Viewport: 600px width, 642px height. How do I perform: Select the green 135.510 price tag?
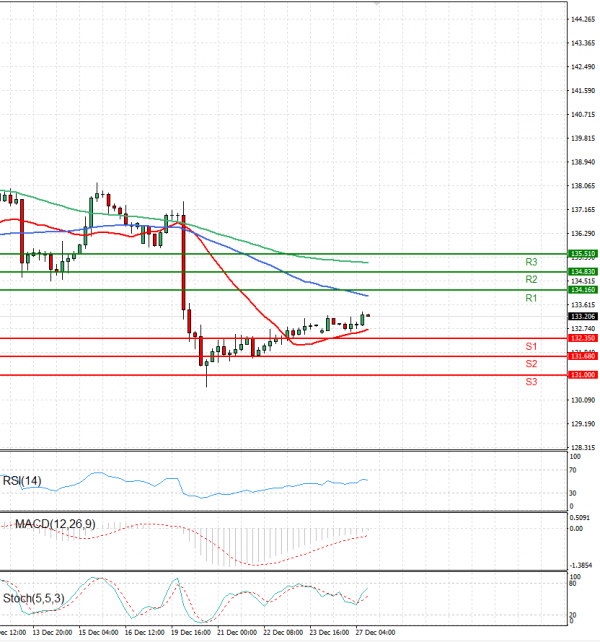click(x=582, y=254)
